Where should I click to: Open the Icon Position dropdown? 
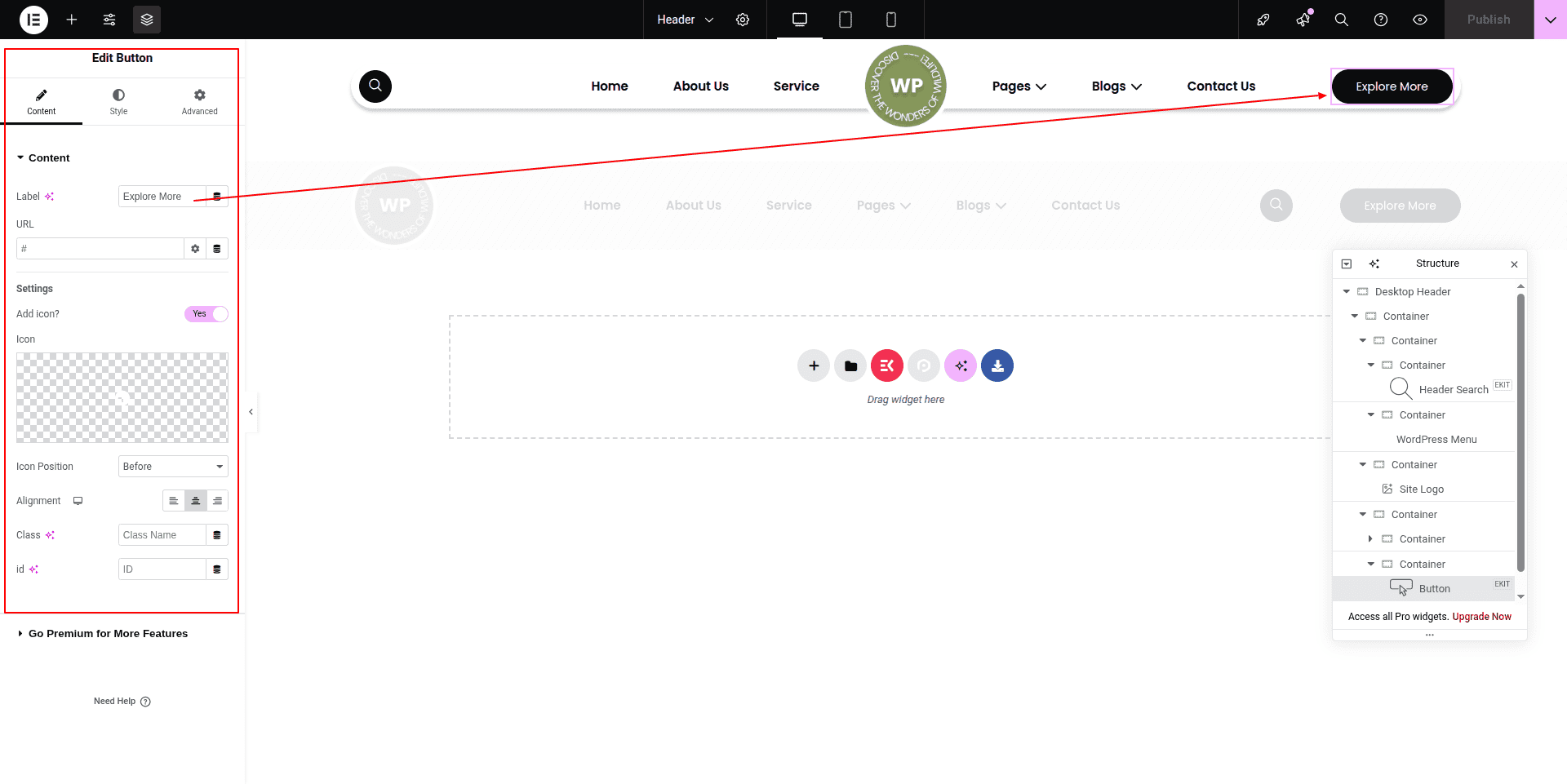click(x=173, y=467)
